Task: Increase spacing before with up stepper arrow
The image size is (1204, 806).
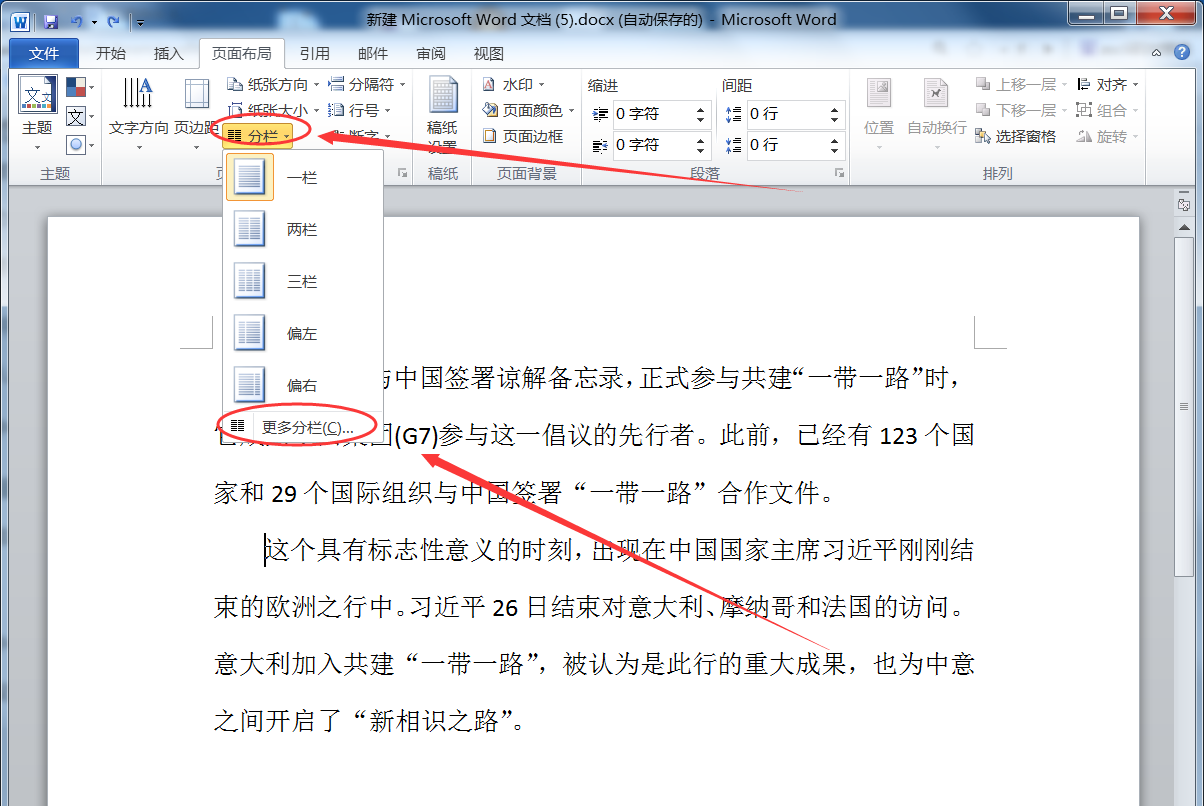Action: 835,108
